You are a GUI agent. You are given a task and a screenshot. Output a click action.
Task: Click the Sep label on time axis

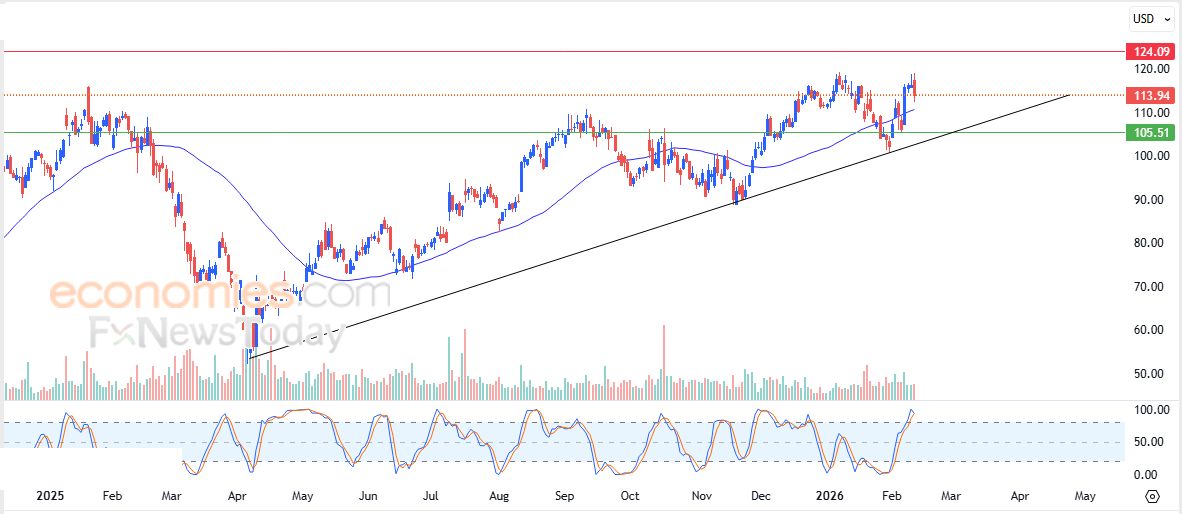(564, 495)
